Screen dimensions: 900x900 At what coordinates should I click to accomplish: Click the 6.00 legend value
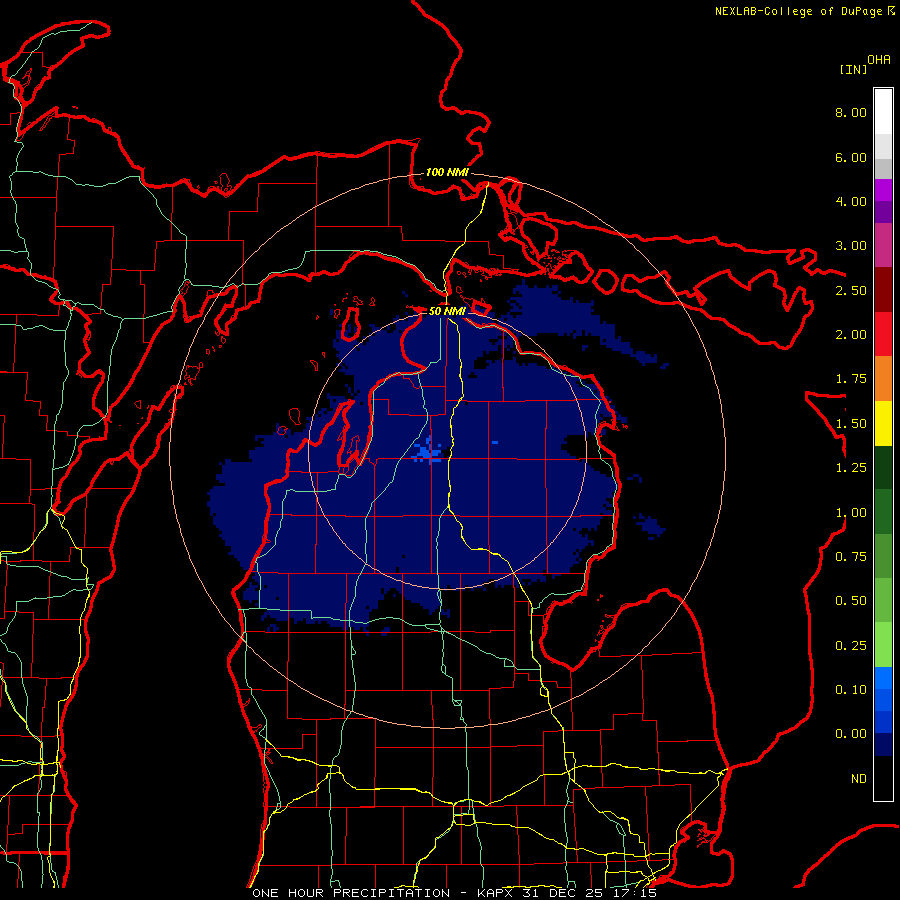click(851, 157)
